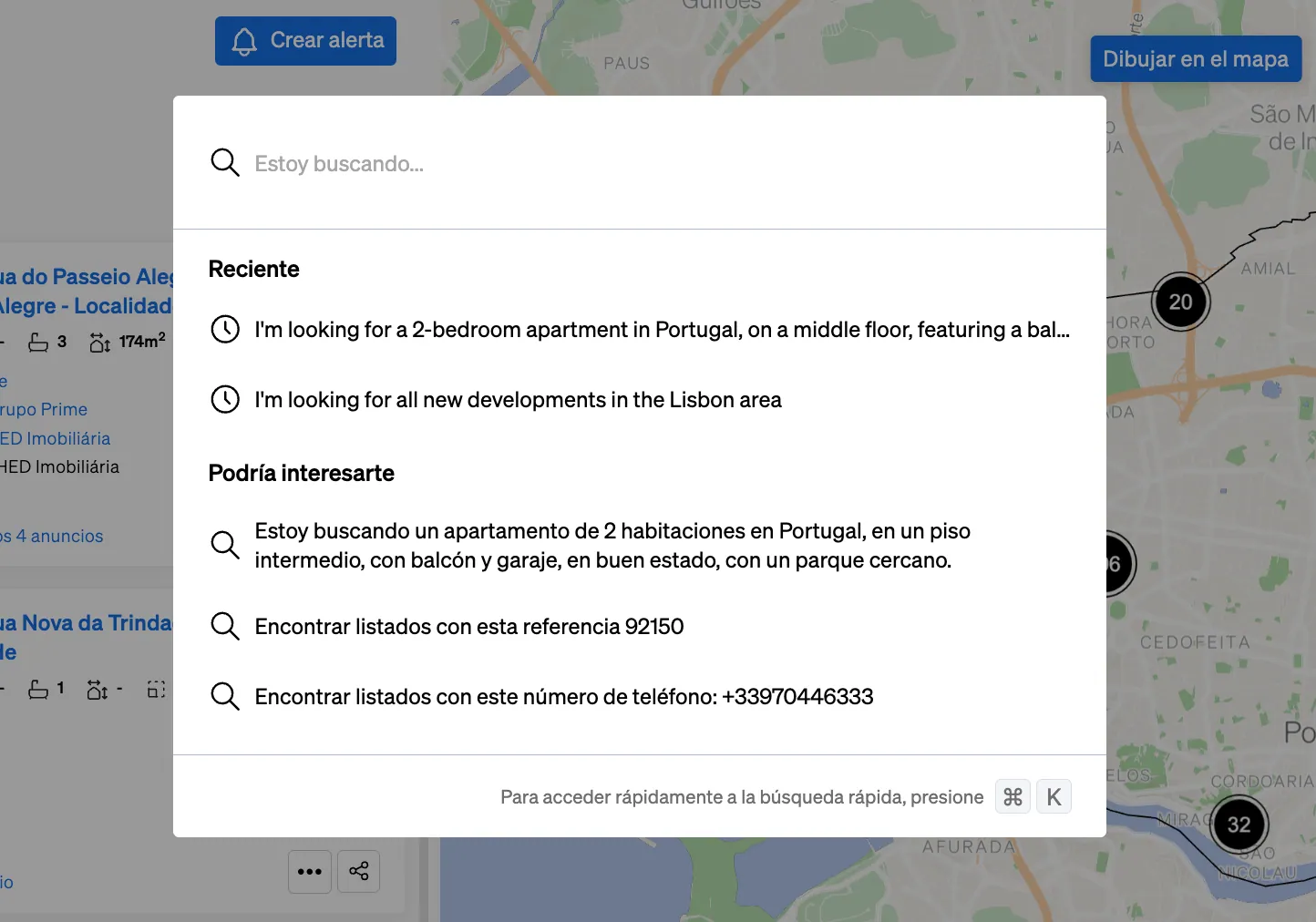
Task: Click the Crear alerta button
Action: [x=305, y=41]
